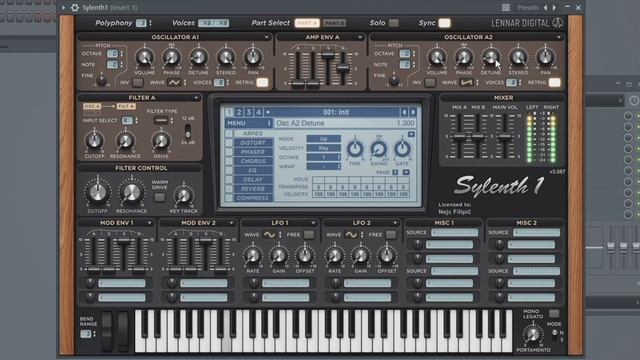Viewport: 640px width, 360px height.
Task: Switch to preset bank tab 2
Action: tap(239, 112)
